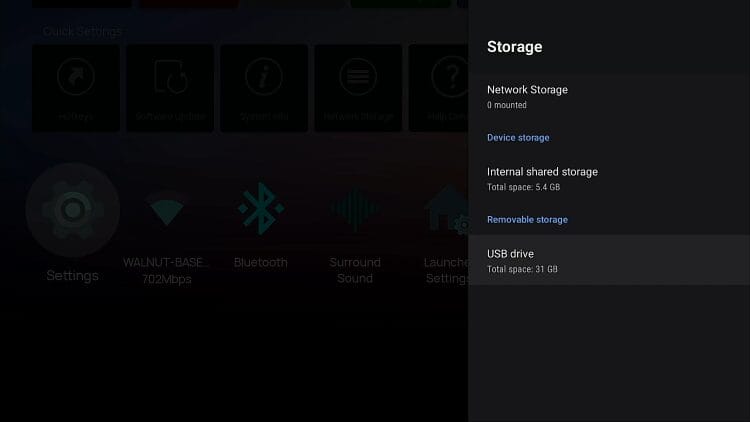The image size is (750, 422).
Task: Click the Device storage section header
Action: (518, 138)
